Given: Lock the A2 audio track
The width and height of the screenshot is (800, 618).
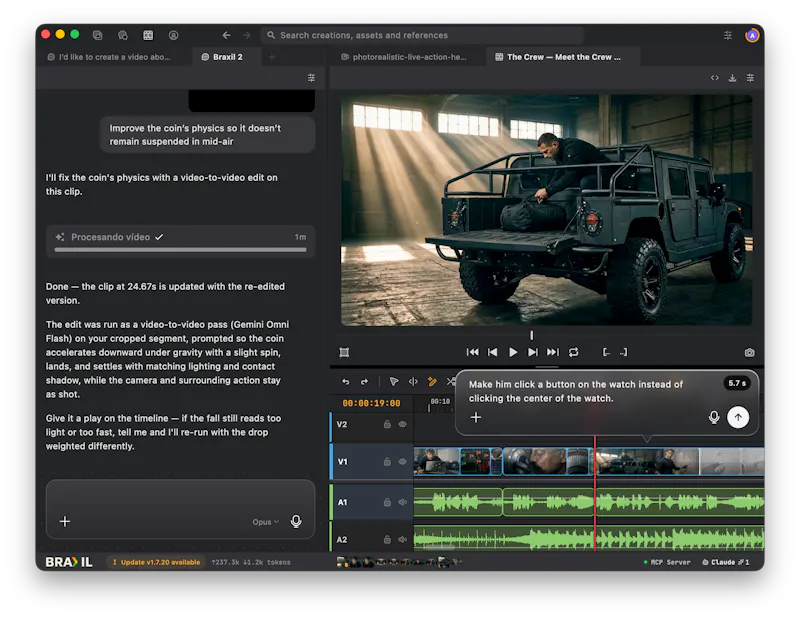Looking at the screenshot, I should pyautogui.click(x=387, y=539).
